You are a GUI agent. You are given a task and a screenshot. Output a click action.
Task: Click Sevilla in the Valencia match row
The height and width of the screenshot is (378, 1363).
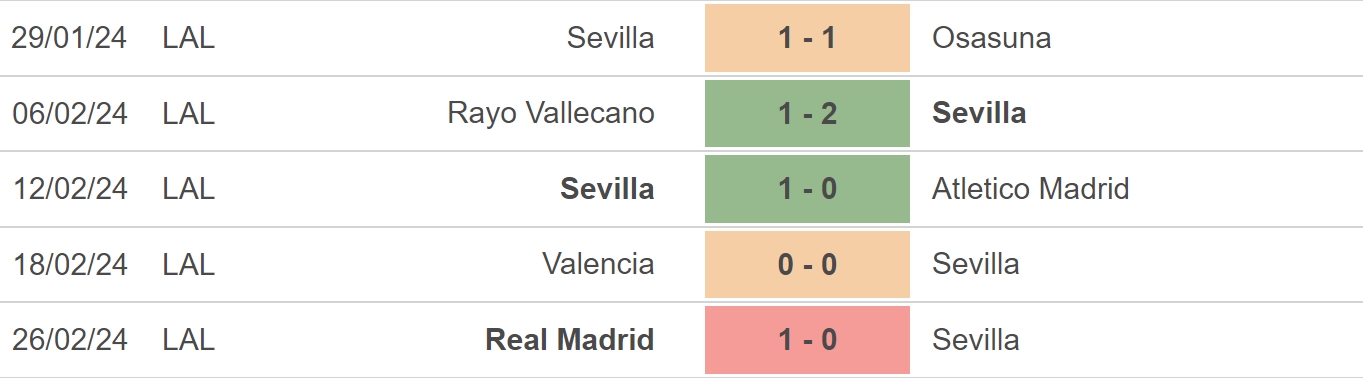976,264
